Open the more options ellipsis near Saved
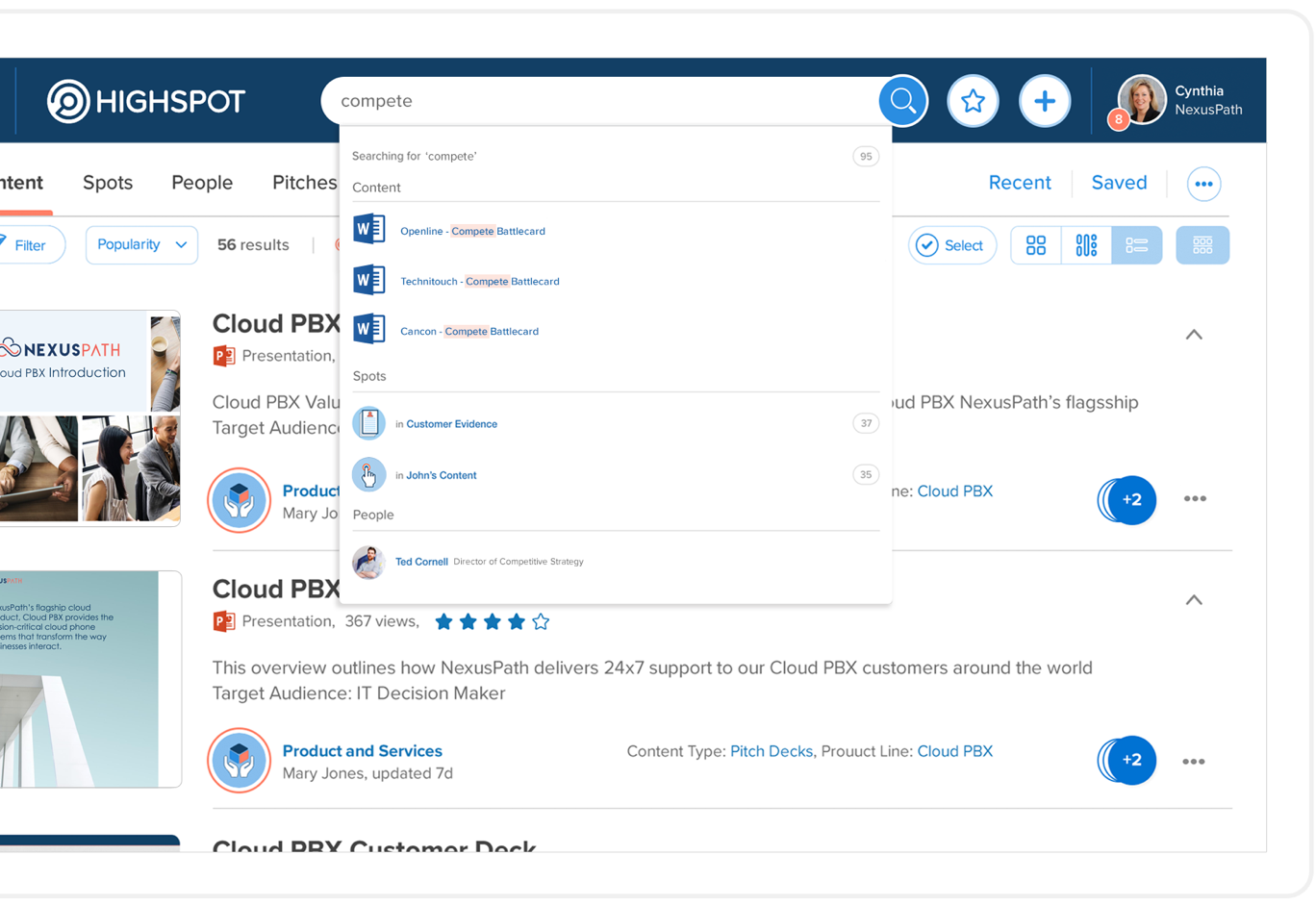Screen dimensions: 1316x906 coord(1203,184)
